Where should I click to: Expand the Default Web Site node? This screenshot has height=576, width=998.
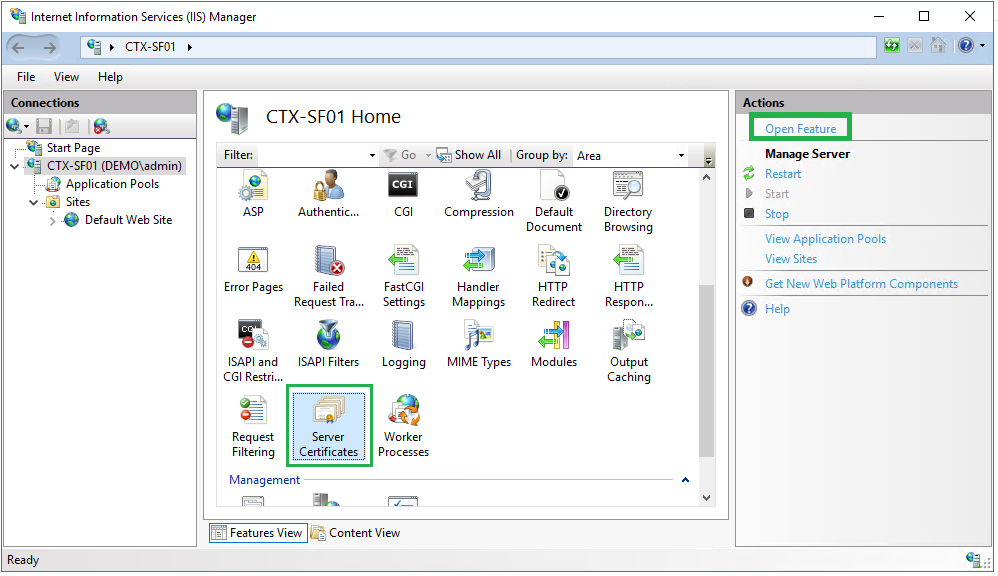[53, 221]
